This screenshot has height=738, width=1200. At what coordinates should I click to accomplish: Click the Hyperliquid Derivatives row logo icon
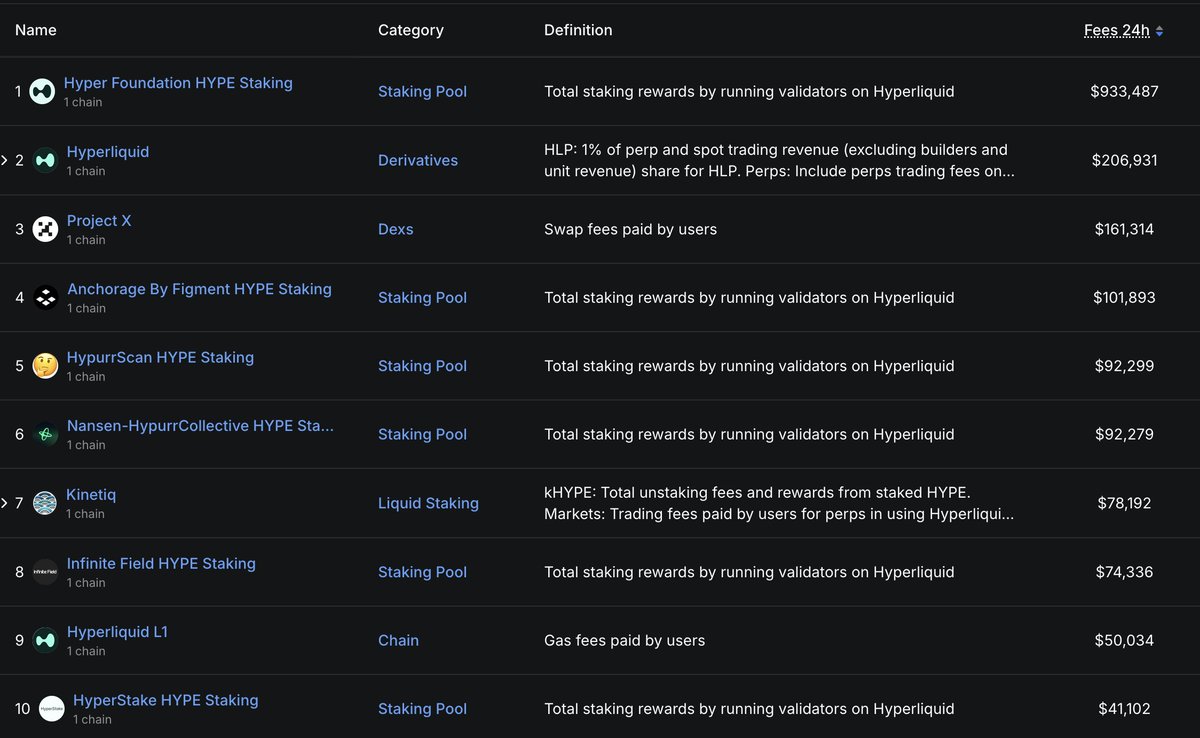pyautogui.click(x=45, y=160)
